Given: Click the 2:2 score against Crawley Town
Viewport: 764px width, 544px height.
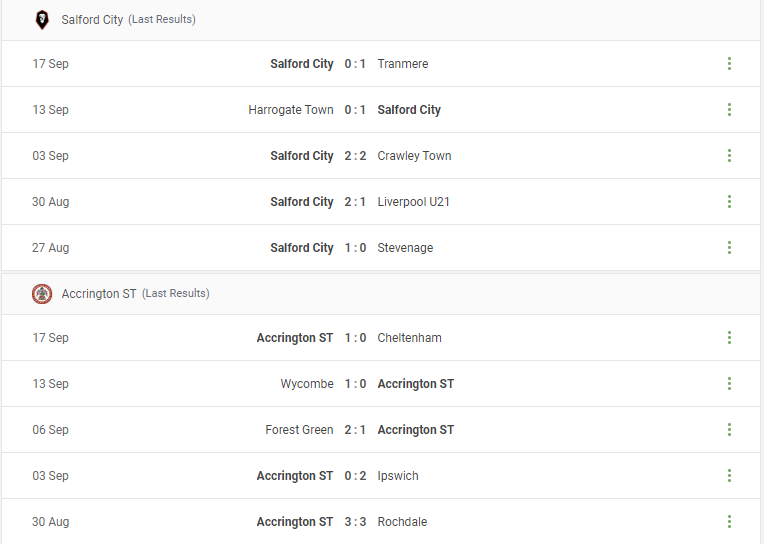Looking at the screenshot, I should click(x=355, y=156).
